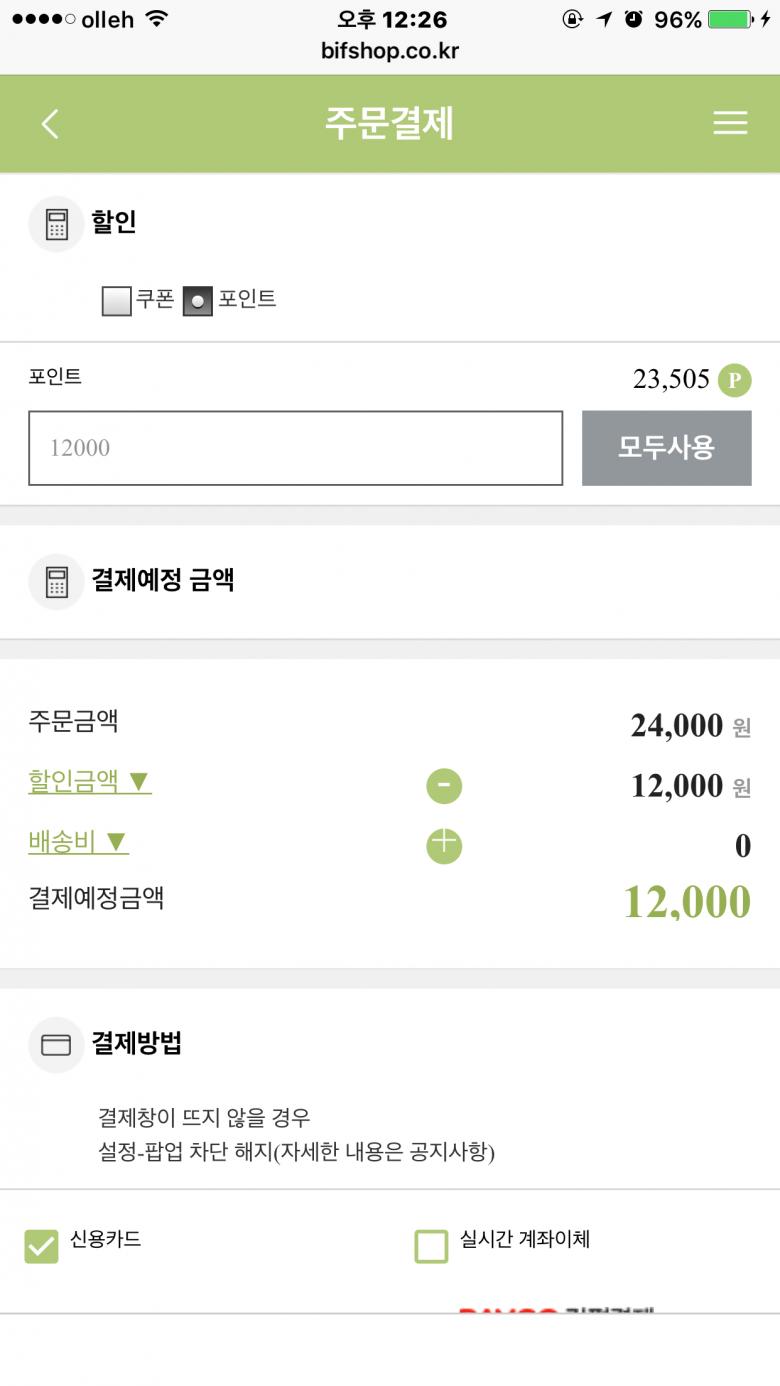Tap the 결제예정금액 total of 12,000
This screenshot has height=1386, width=780.
tap(686, 902)
